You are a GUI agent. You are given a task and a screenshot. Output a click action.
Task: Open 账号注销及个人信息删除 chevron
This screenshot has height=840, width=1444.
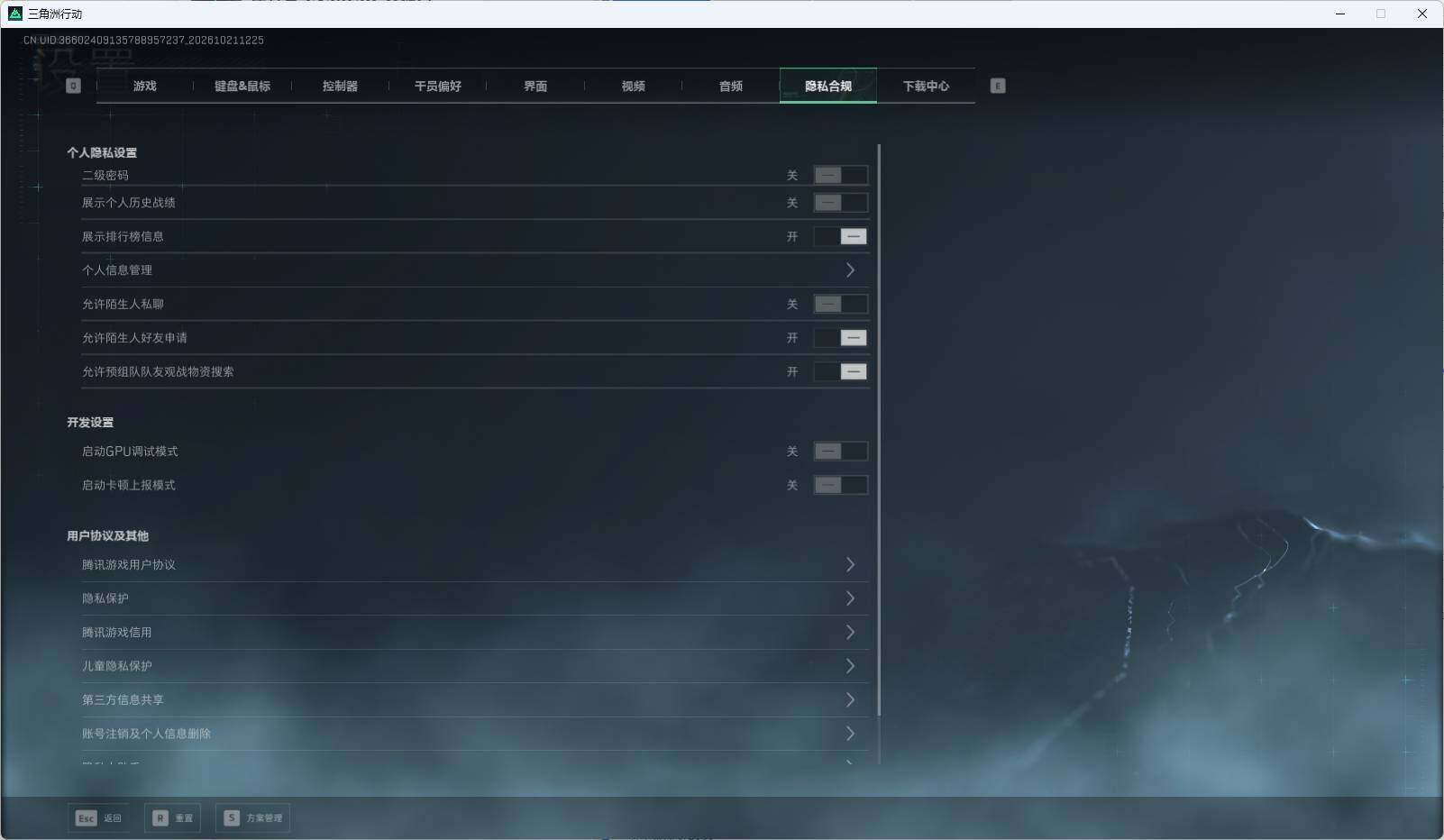(x=850, y=734)
